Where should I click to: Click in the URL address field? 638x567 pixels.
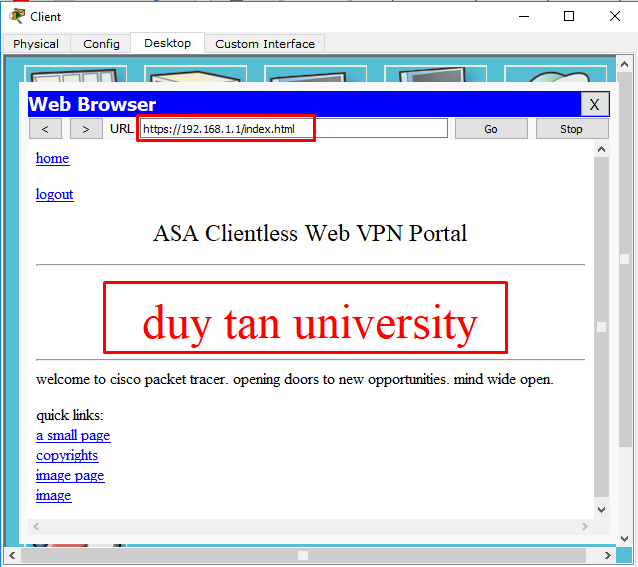294,129
